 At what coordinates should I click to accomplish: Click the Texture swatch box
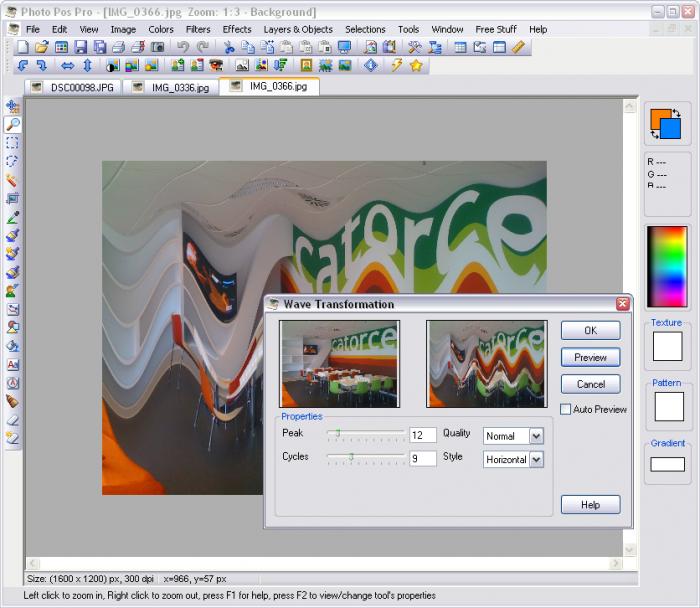click(667, 346)
